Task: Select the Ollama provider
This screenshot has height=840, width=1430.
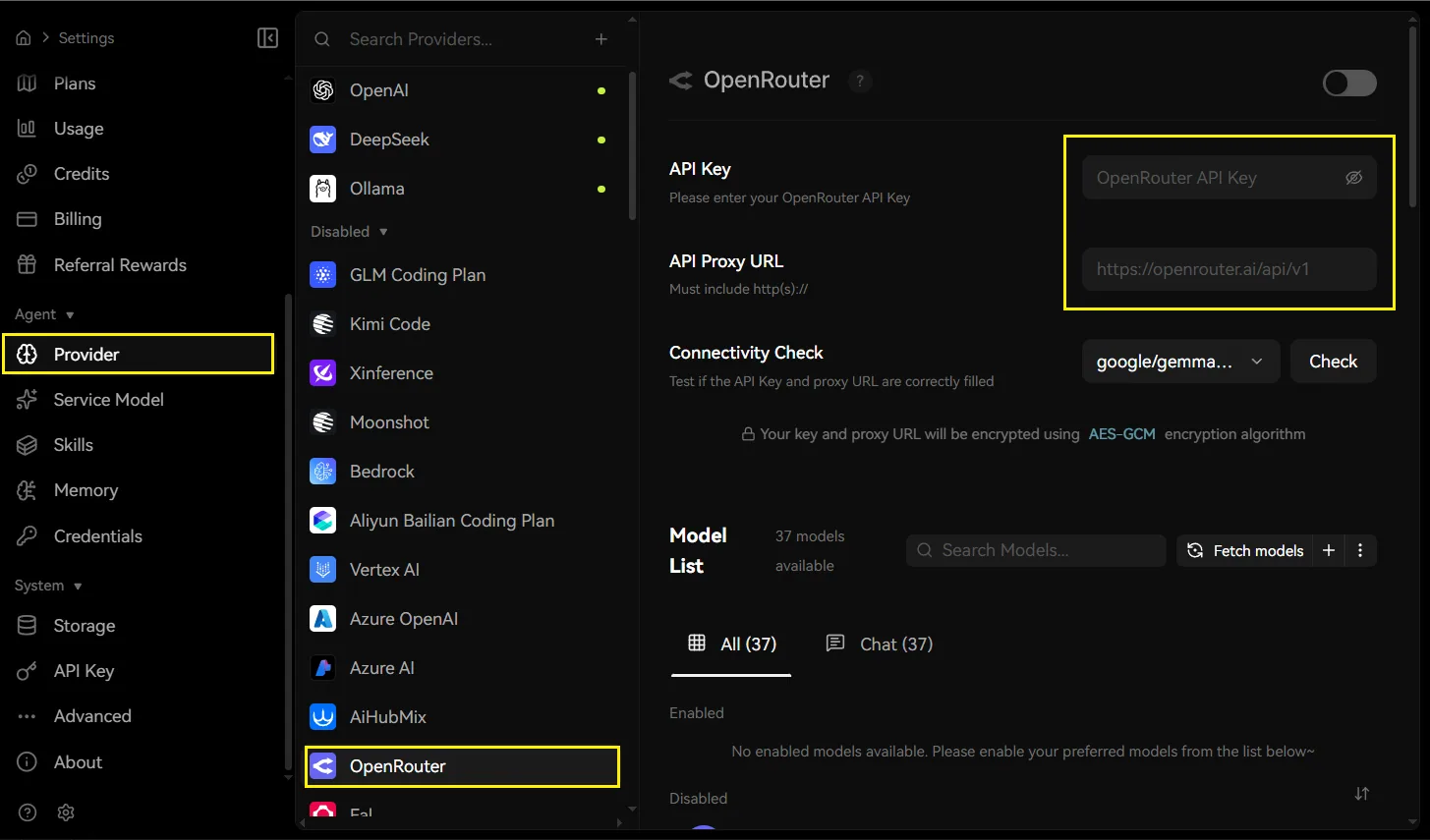Action: click(462, 189)
